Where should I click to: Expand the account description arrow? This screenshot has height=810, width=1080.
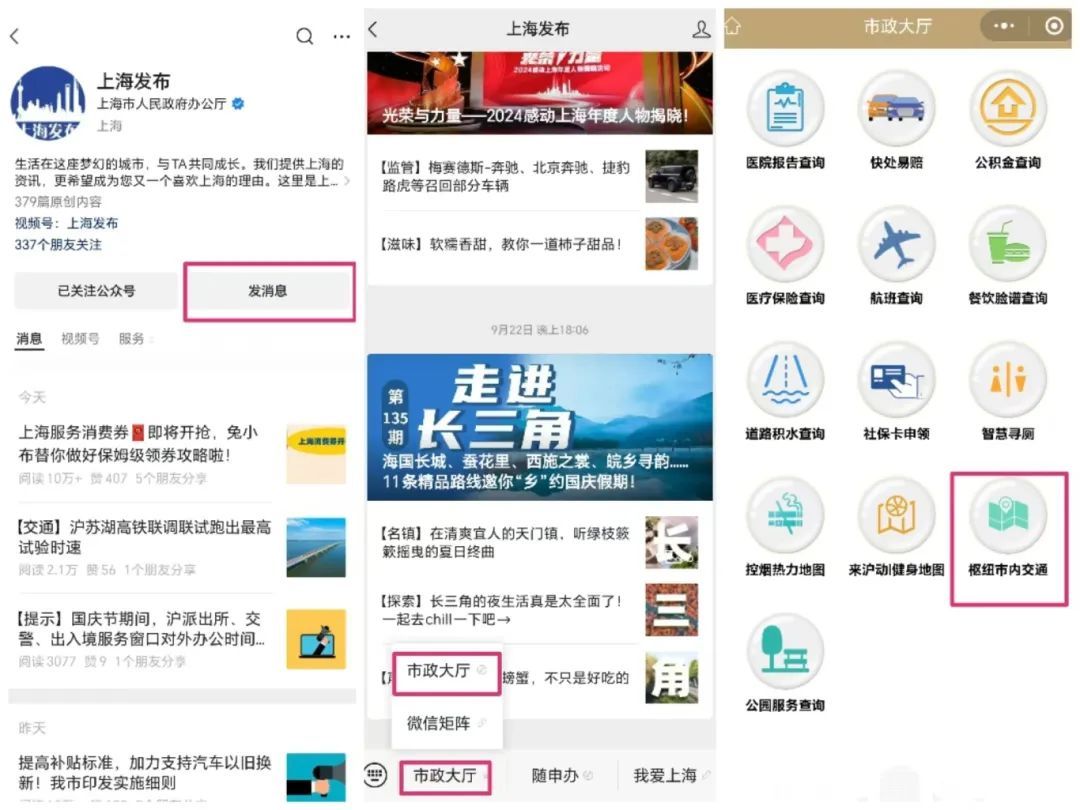[x=346, y=181]
